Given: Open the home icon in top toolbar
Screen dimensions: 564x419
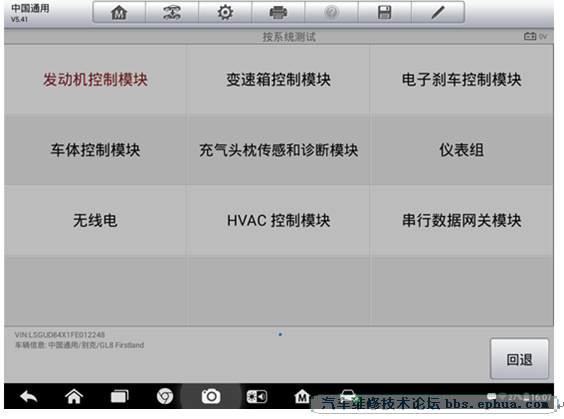Looking at the screenshot, I should [x=119, y=13].
